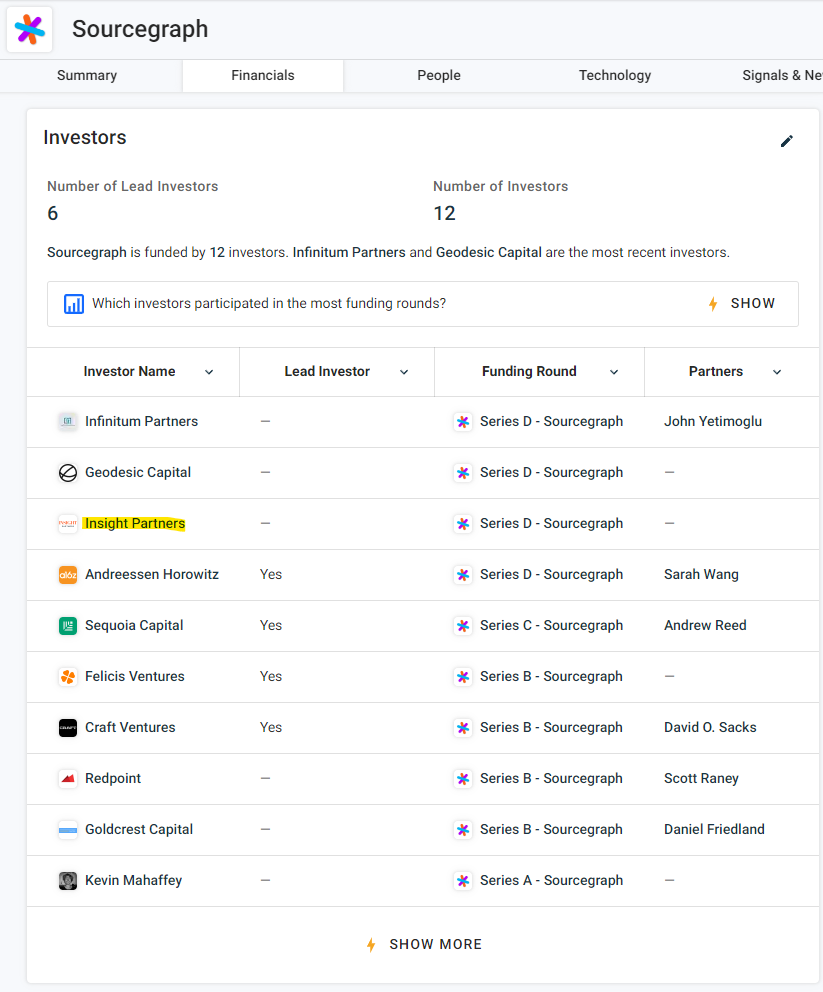Go to the Technology tab
The width and height of the screenshot is (823, 992).
click(615, 75)
